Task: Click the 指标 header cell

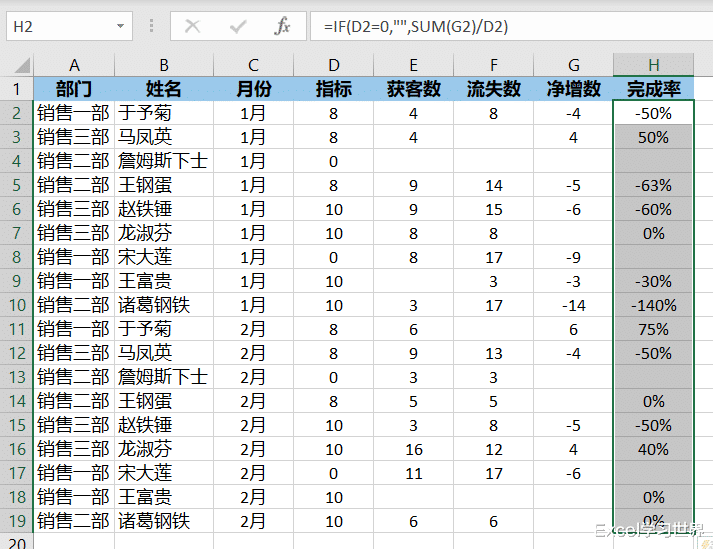Action: [333, 89]
